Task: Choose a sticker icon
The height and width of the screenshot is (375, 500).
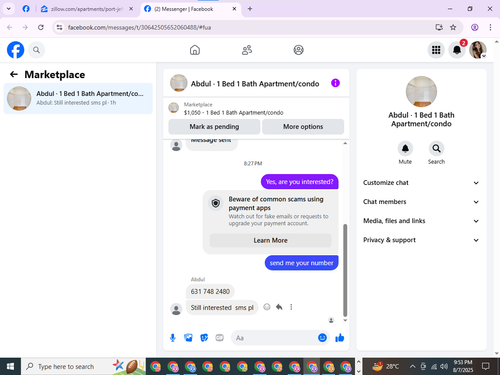Action: point(204,338)
